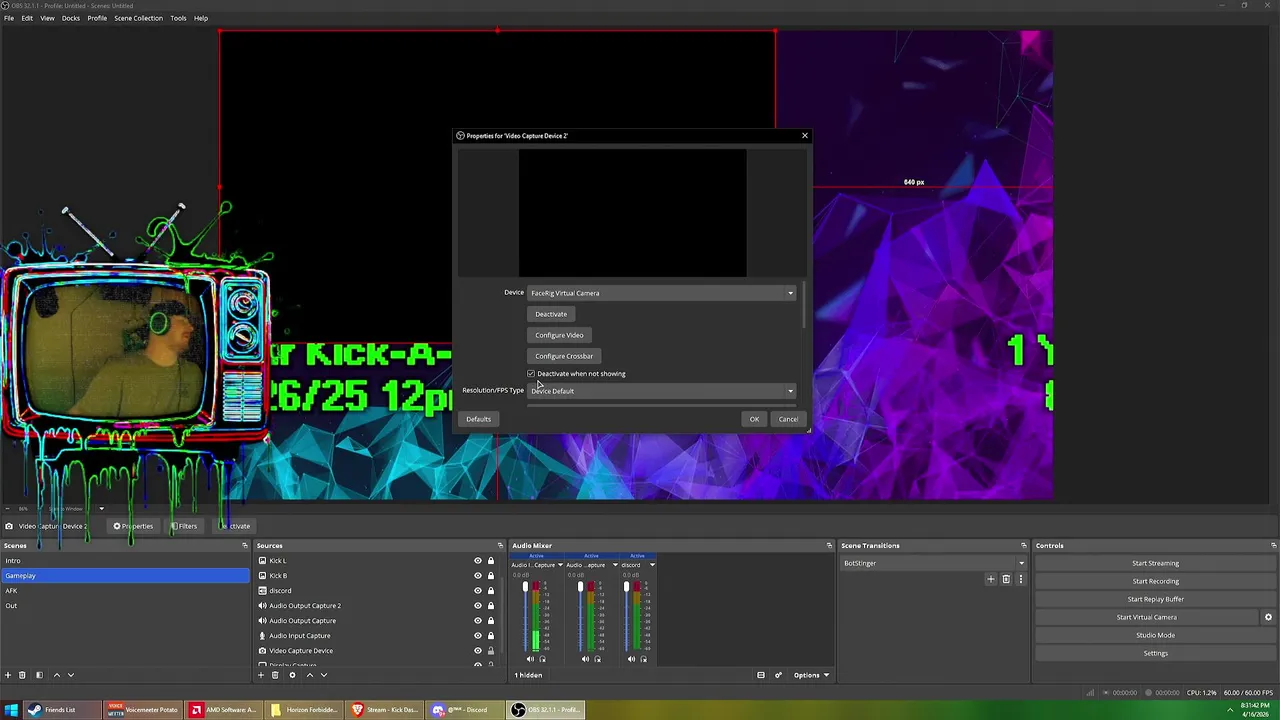1280x720 pixels.
Task: Click properties dialog vertical scrollbar
Action: (803, 304)
